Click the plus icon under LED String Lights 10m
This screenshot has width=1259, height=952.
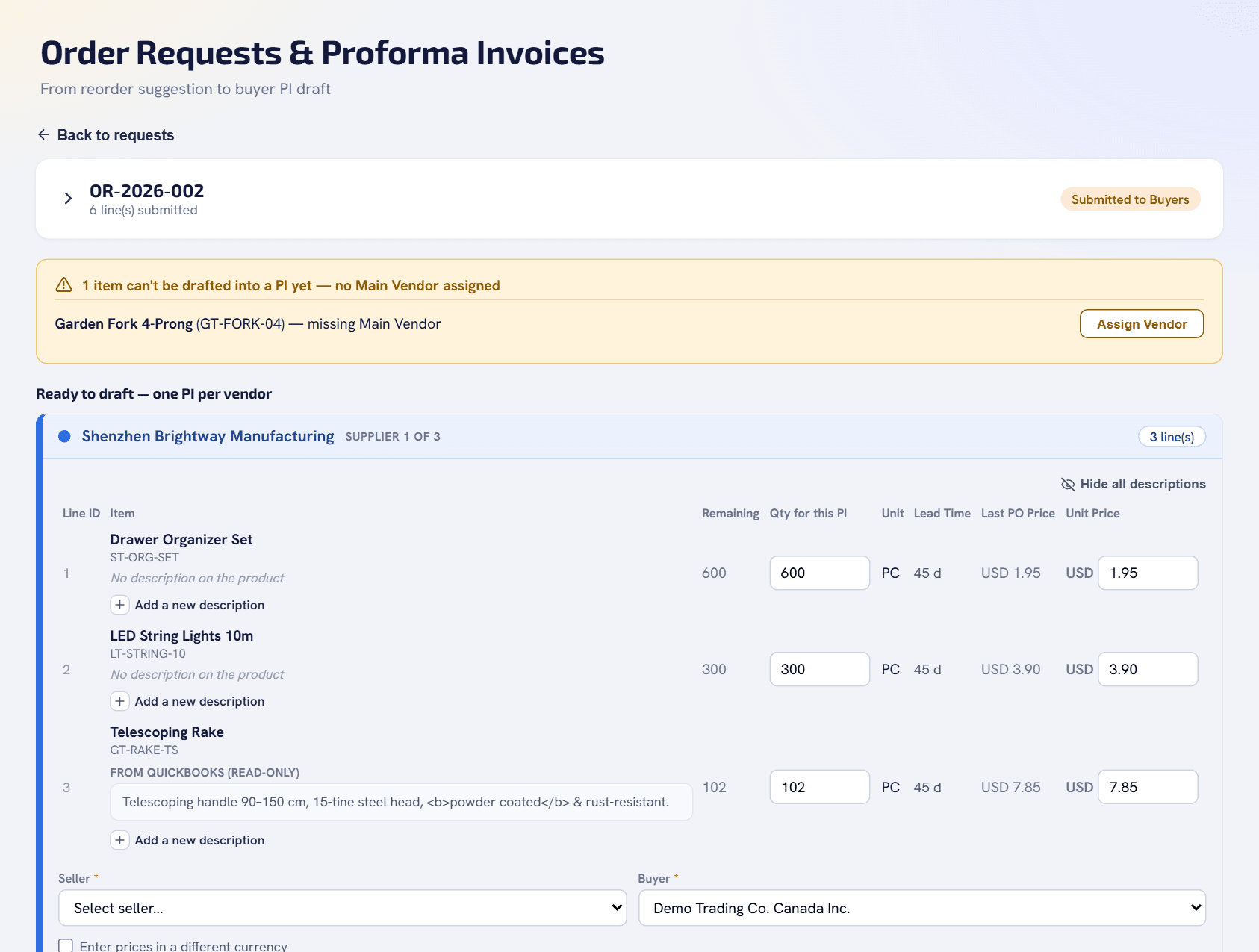pos(119,701)
